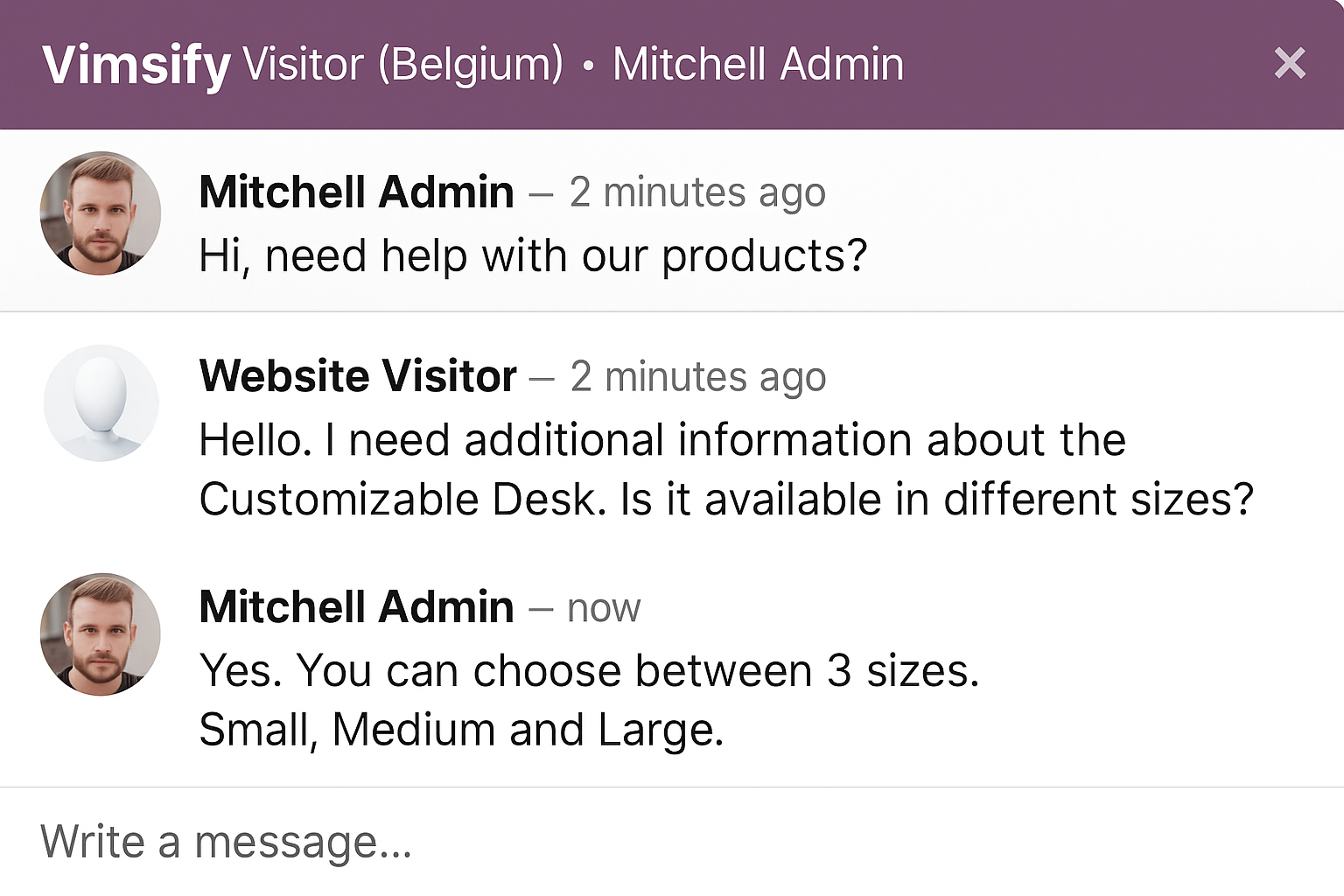Click the '2 minutes ago' timestamp on Mitchell's greeting

tap(697, 192)
